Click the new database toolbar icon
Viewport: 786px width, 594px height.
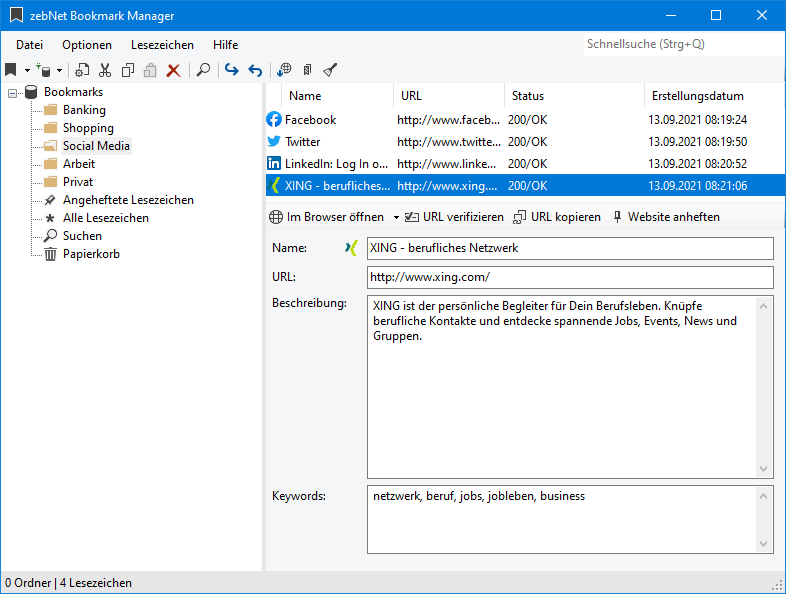(44, 70)
